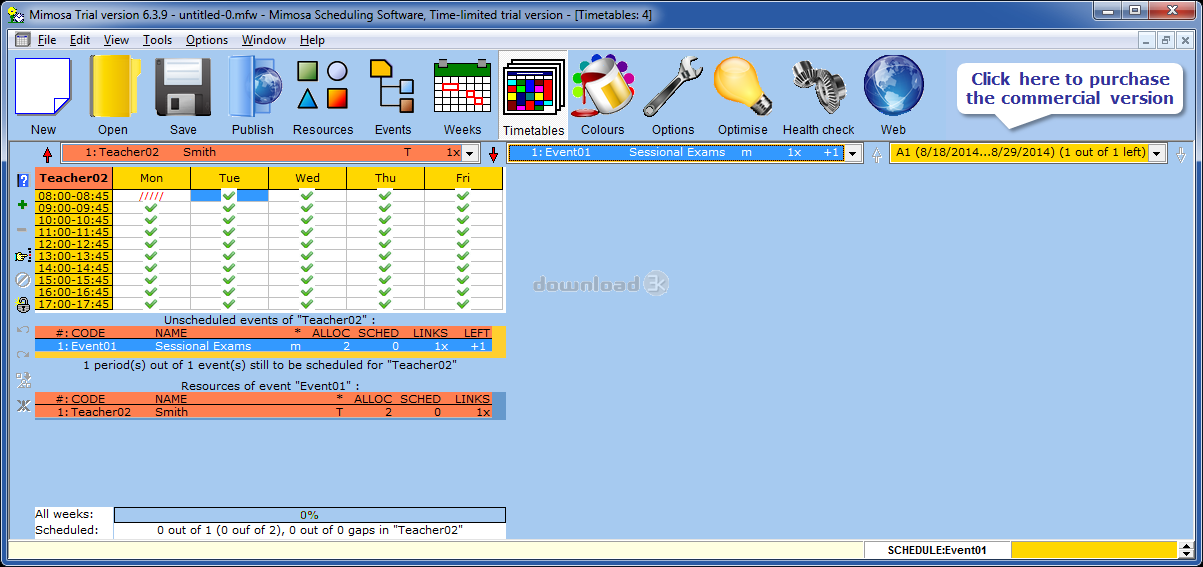Click the forbidden circle sidebar icon
This screenshot has height=567, width=1203.
coord(23,280)
